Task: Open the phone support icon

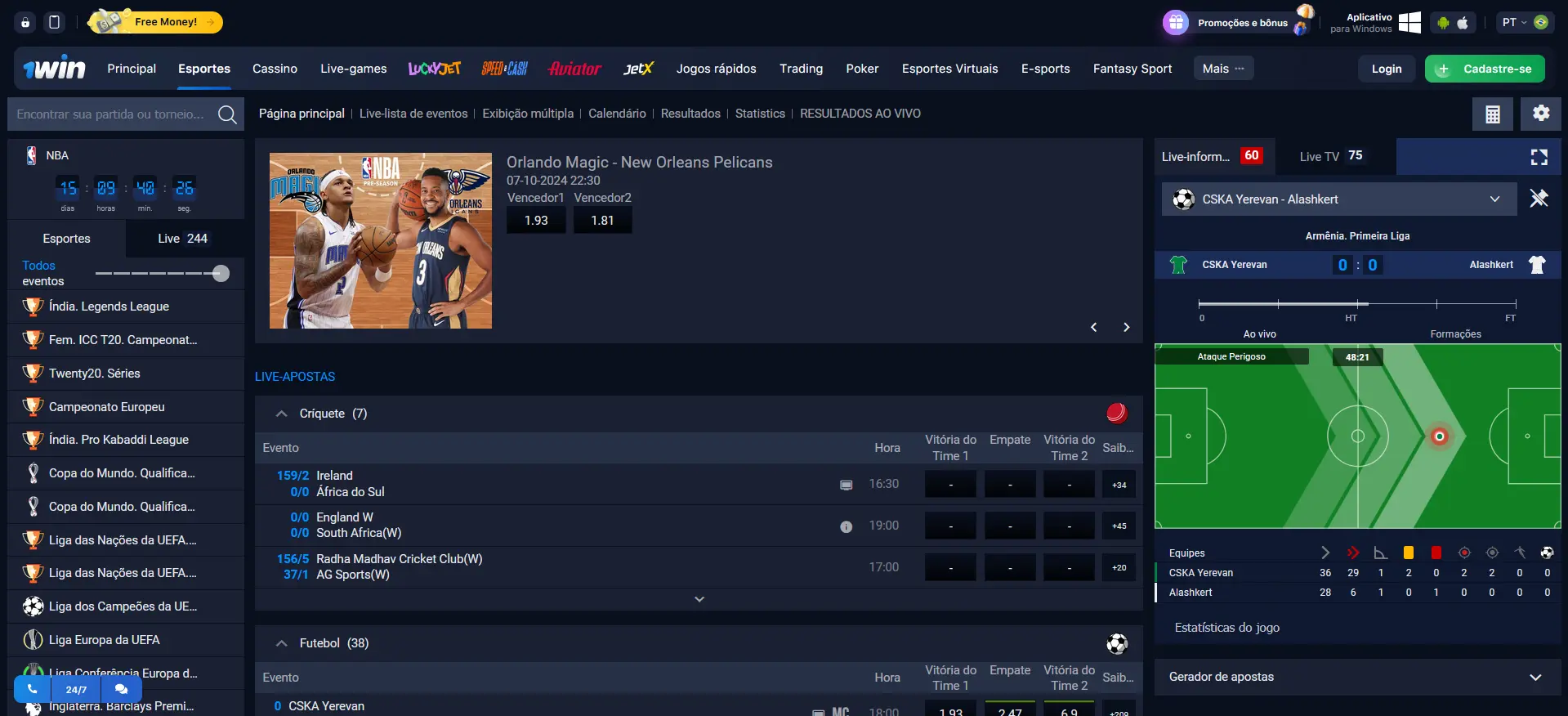Action: click(x=33, y=689)
